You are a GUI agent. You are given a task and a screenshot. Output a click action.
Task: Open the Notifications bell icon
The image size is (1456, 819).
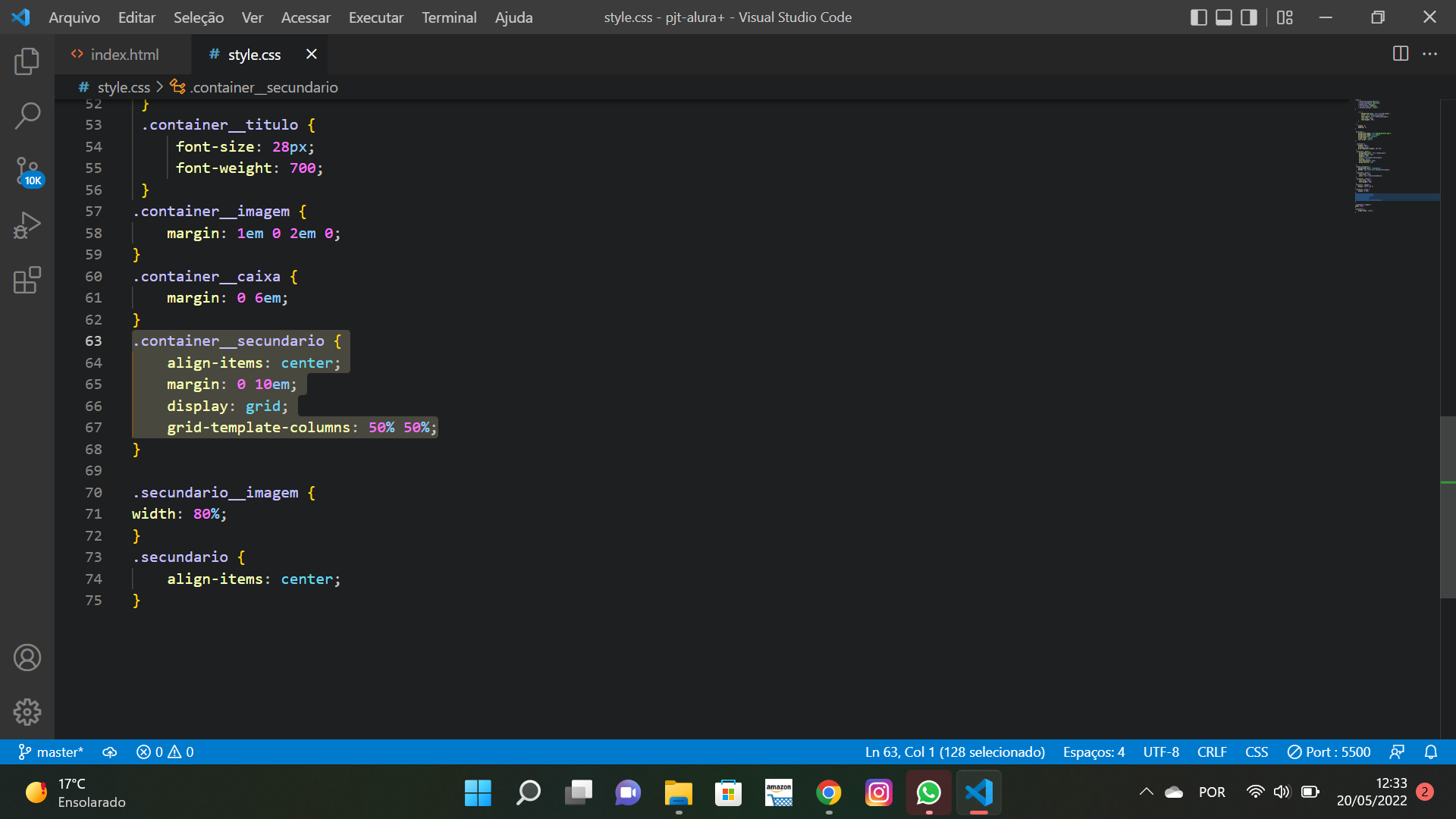coord(1431,752)
